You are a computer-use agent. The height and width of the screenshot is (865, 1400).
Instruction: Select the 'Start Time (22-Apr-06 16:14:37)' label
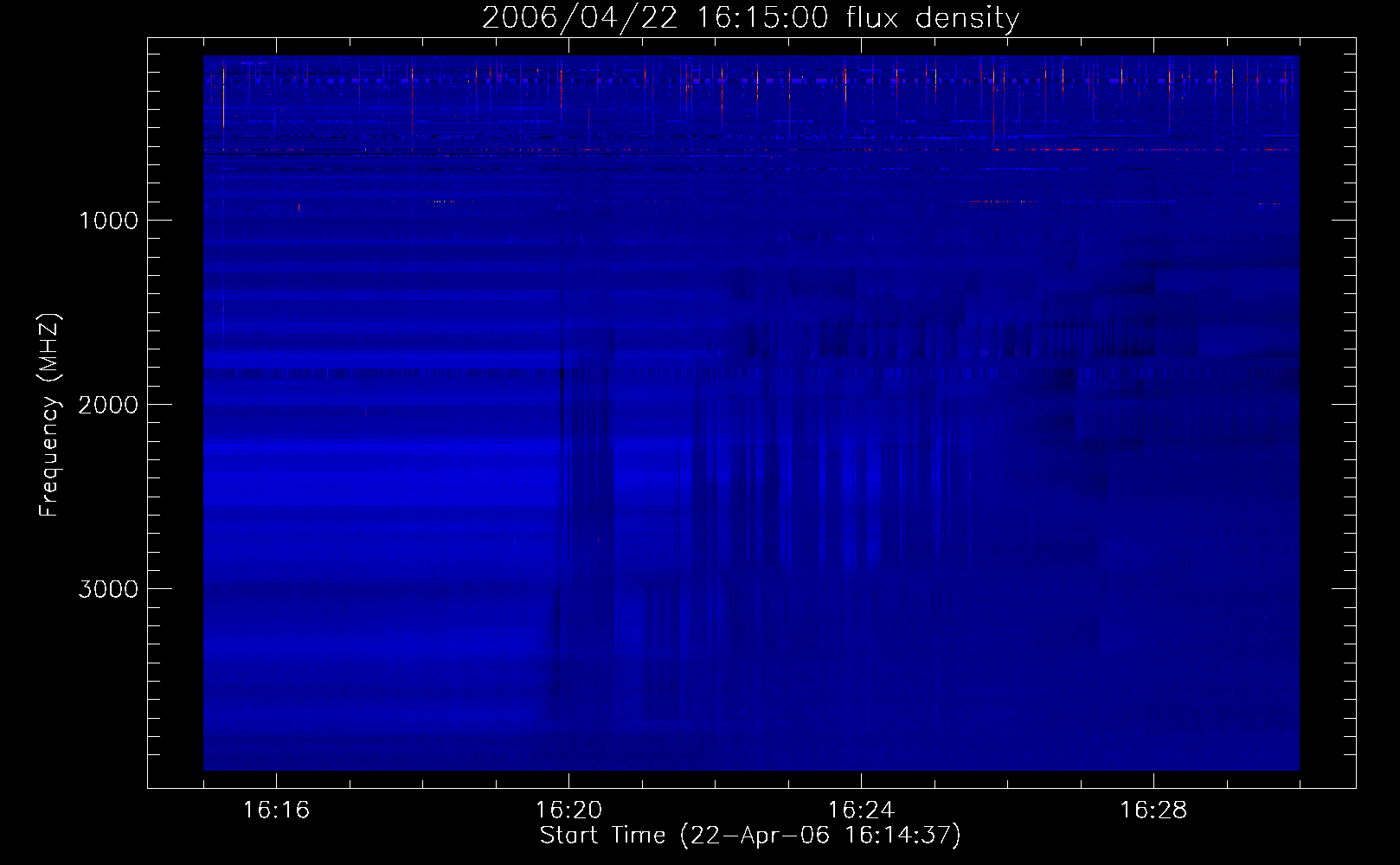[750, 836]
